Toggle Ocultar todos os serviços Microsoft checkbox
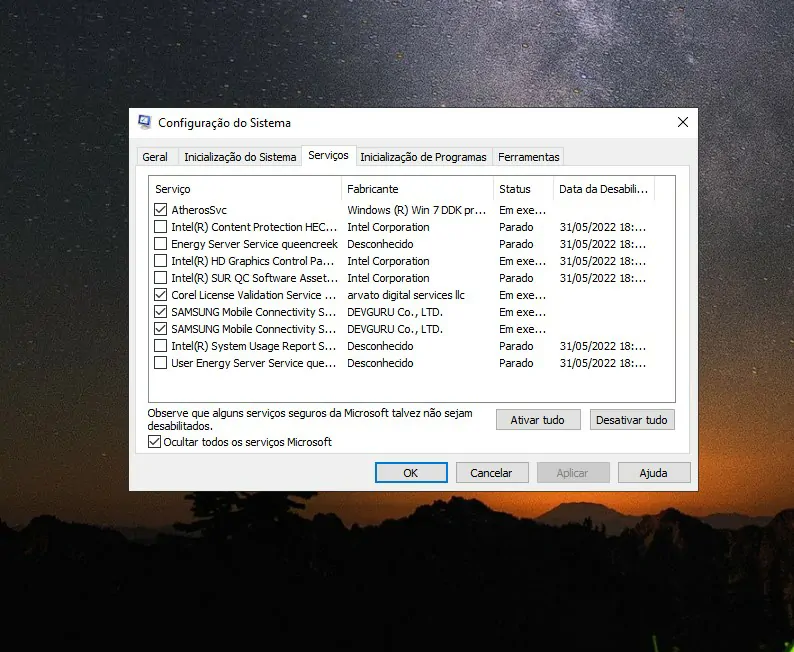The height and width of the screenshot is (652, 794). point(154,442)
